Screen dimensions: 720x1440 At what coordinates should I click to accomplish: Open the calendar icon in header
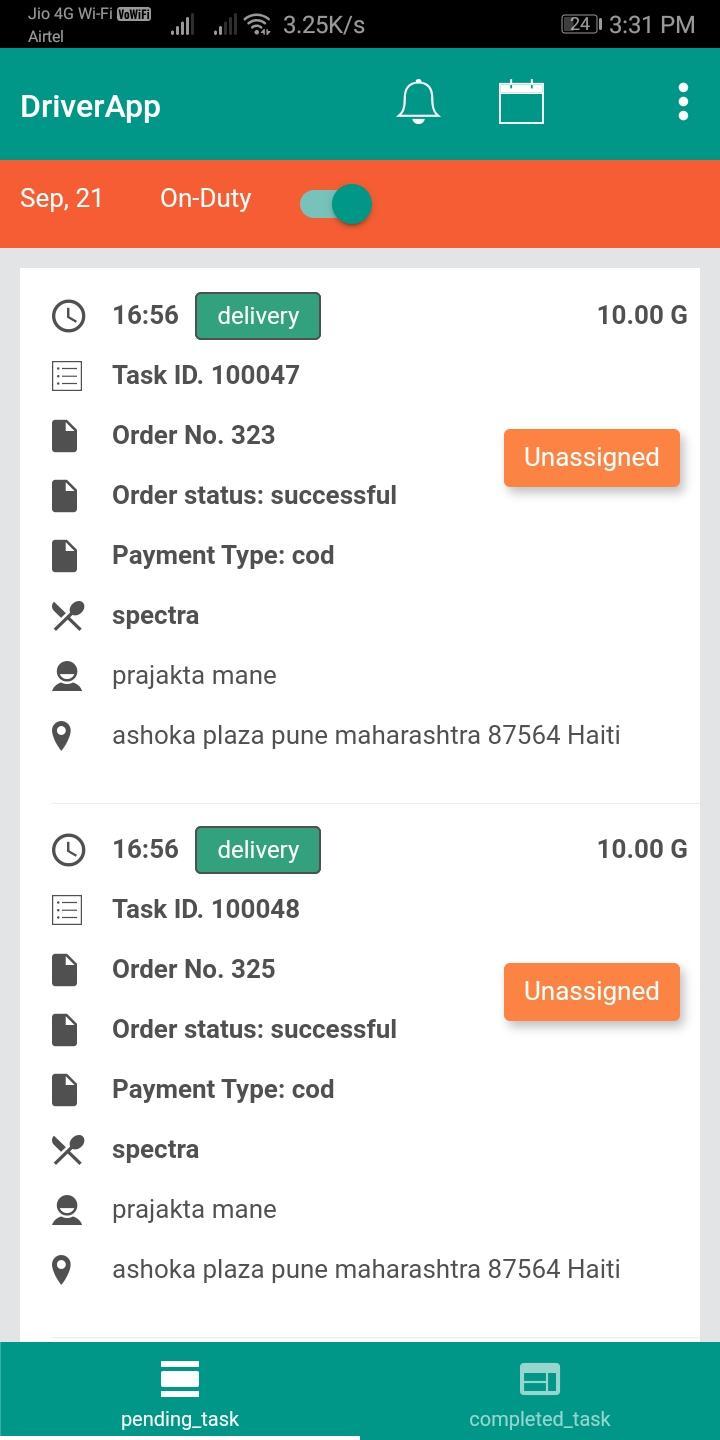521,102
